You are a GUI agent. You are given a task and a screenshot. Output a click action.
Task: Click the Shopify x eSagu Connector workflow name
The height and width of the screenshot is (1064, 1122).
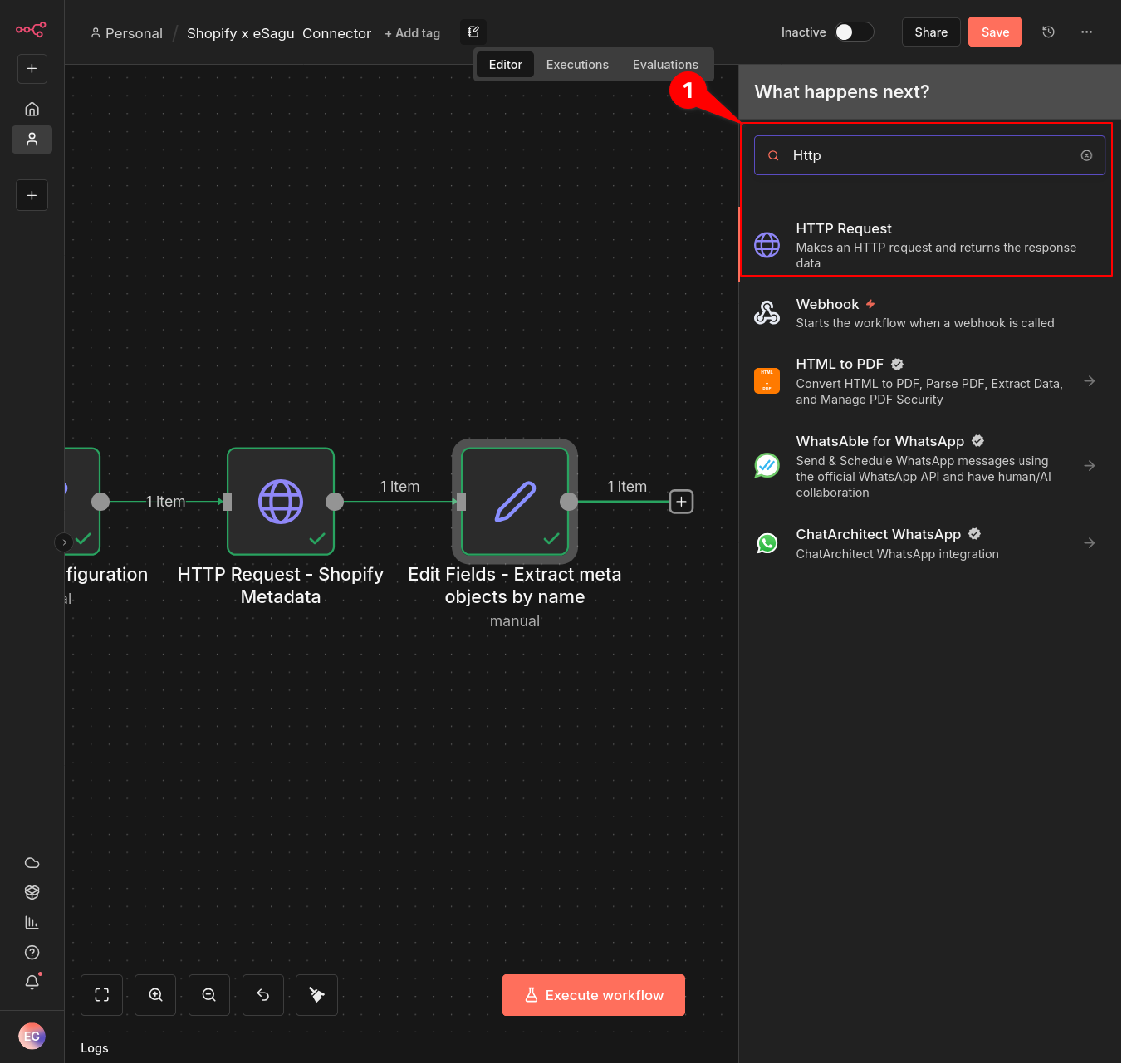279,33
